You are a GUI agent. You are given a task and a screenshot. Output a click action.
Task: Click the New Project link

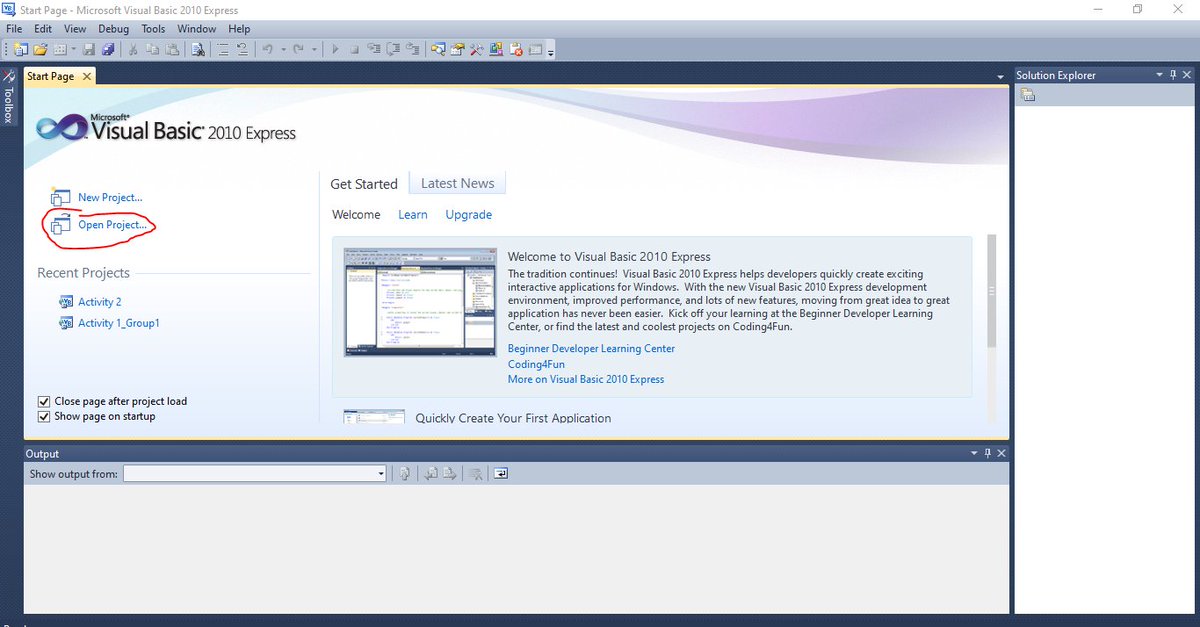110,197
